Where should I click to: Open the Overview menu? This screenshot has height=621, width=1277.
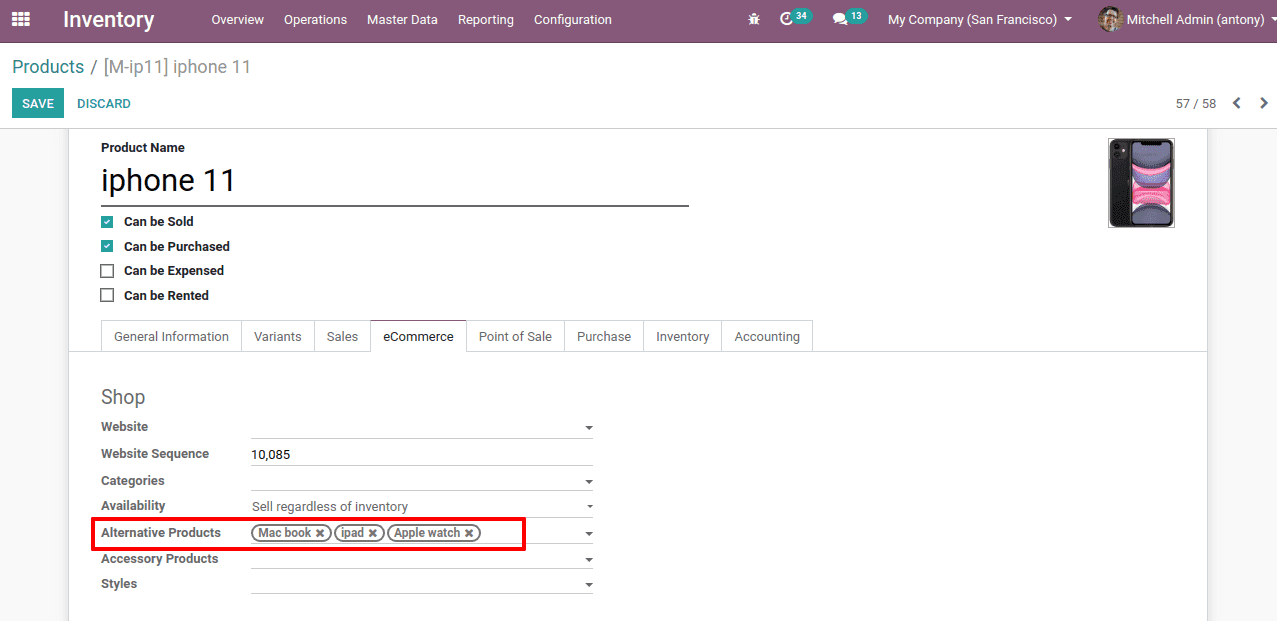pyautogui.click(x=238, y=19)
